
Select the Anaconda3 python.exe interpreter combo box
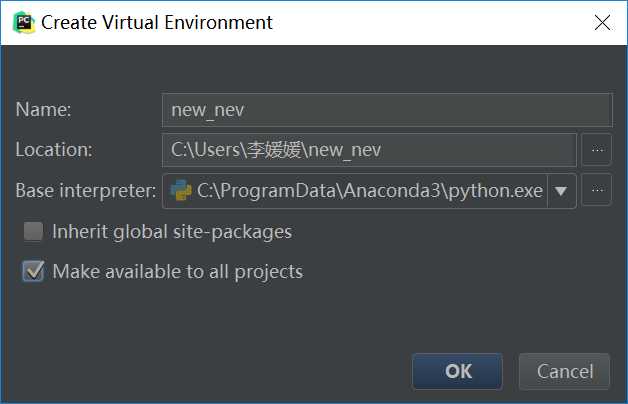tap(369, 191)
